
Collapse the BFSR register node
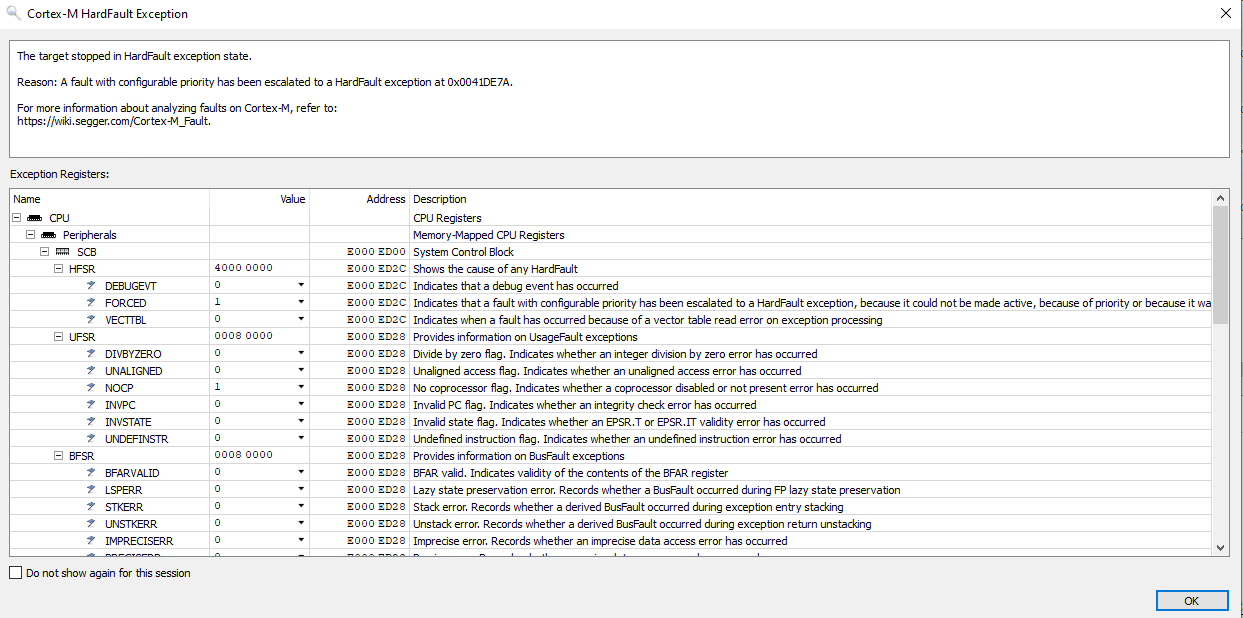58,456
